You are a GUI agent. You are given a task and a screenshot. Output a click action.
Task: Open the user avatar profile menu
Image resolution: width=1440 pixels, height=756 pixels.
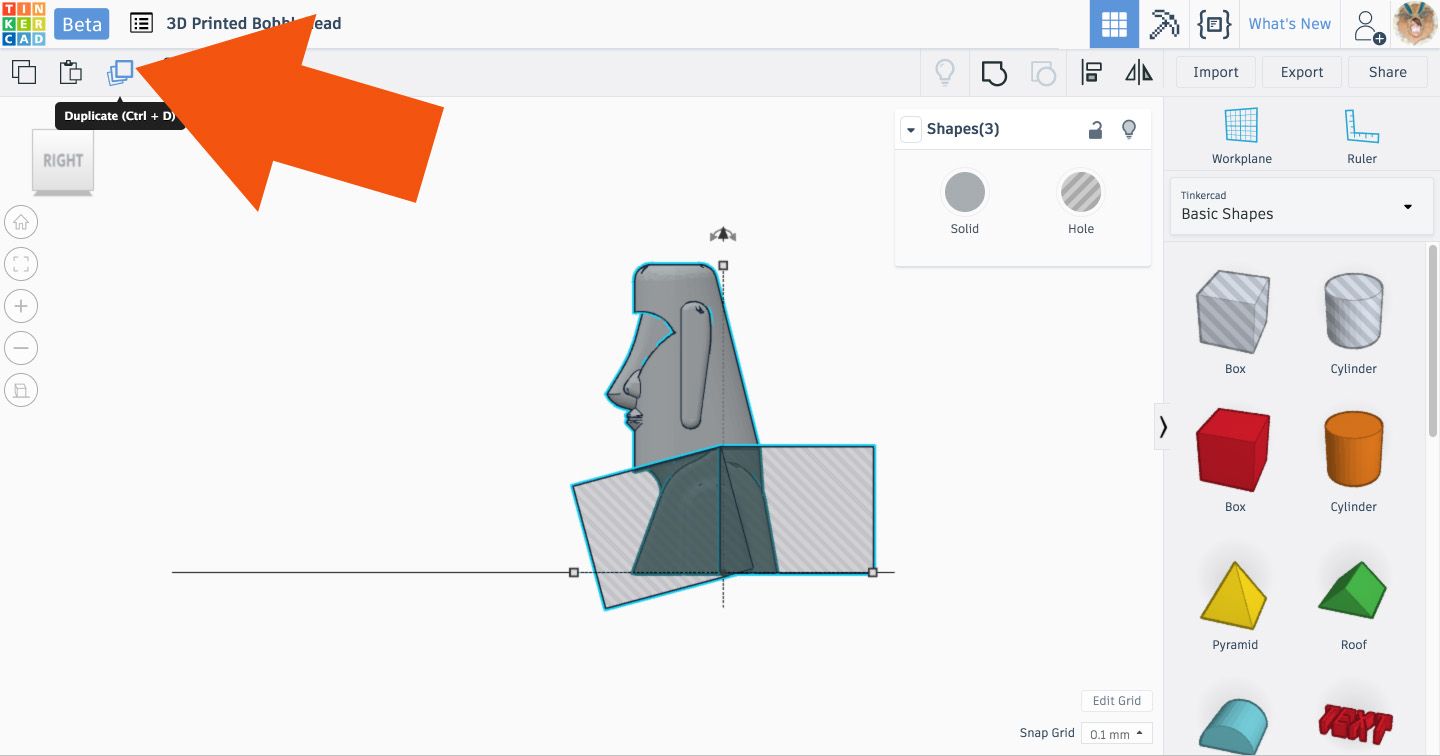click(x=1415, y=24)
